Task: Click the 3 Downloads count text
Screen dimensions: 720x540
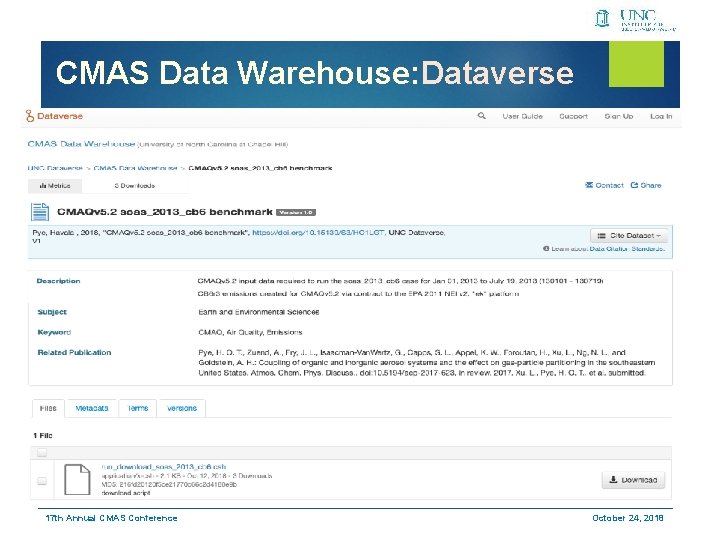Action: [x=135, y=186]
